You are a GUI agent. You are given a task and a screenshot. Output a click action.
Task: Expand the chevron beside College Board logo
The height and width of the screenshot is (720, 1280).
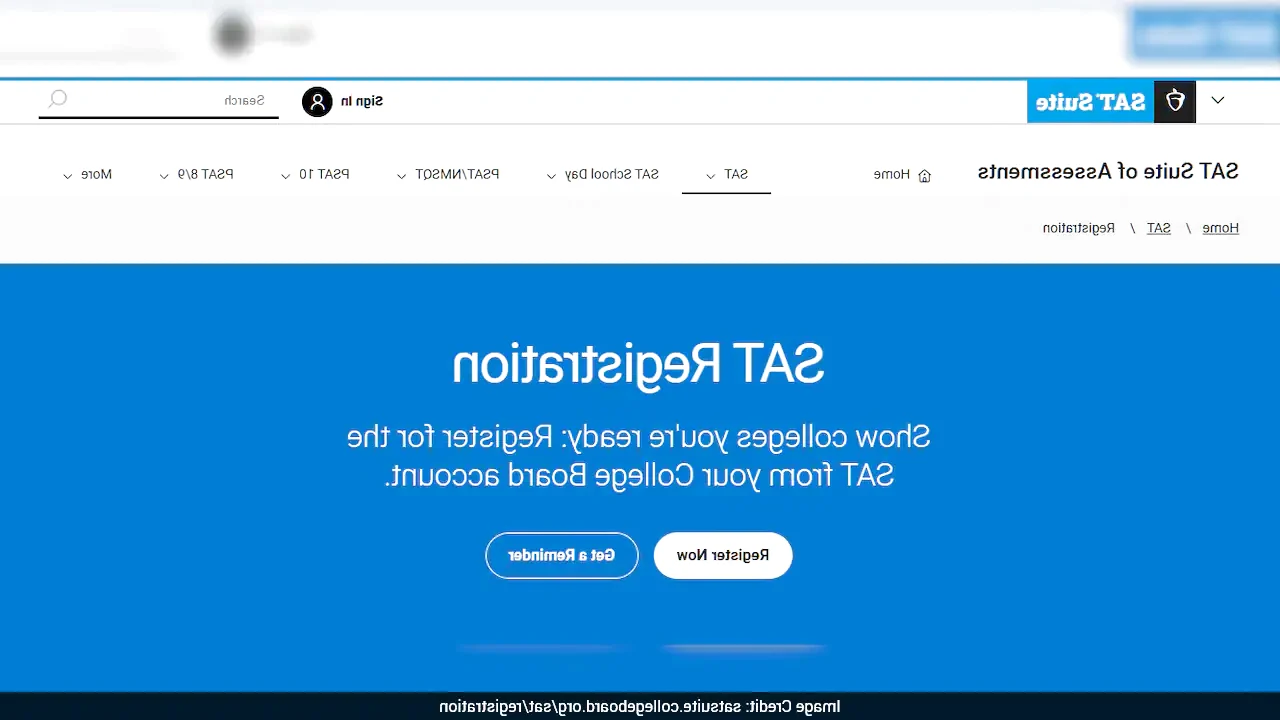pos(1217,101)
